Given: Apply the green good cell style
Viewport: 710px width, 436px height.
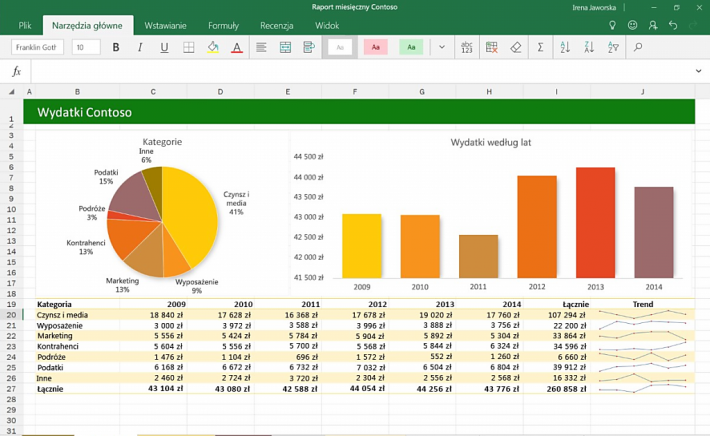Looking at the screenshot, I should click(411, 47).
